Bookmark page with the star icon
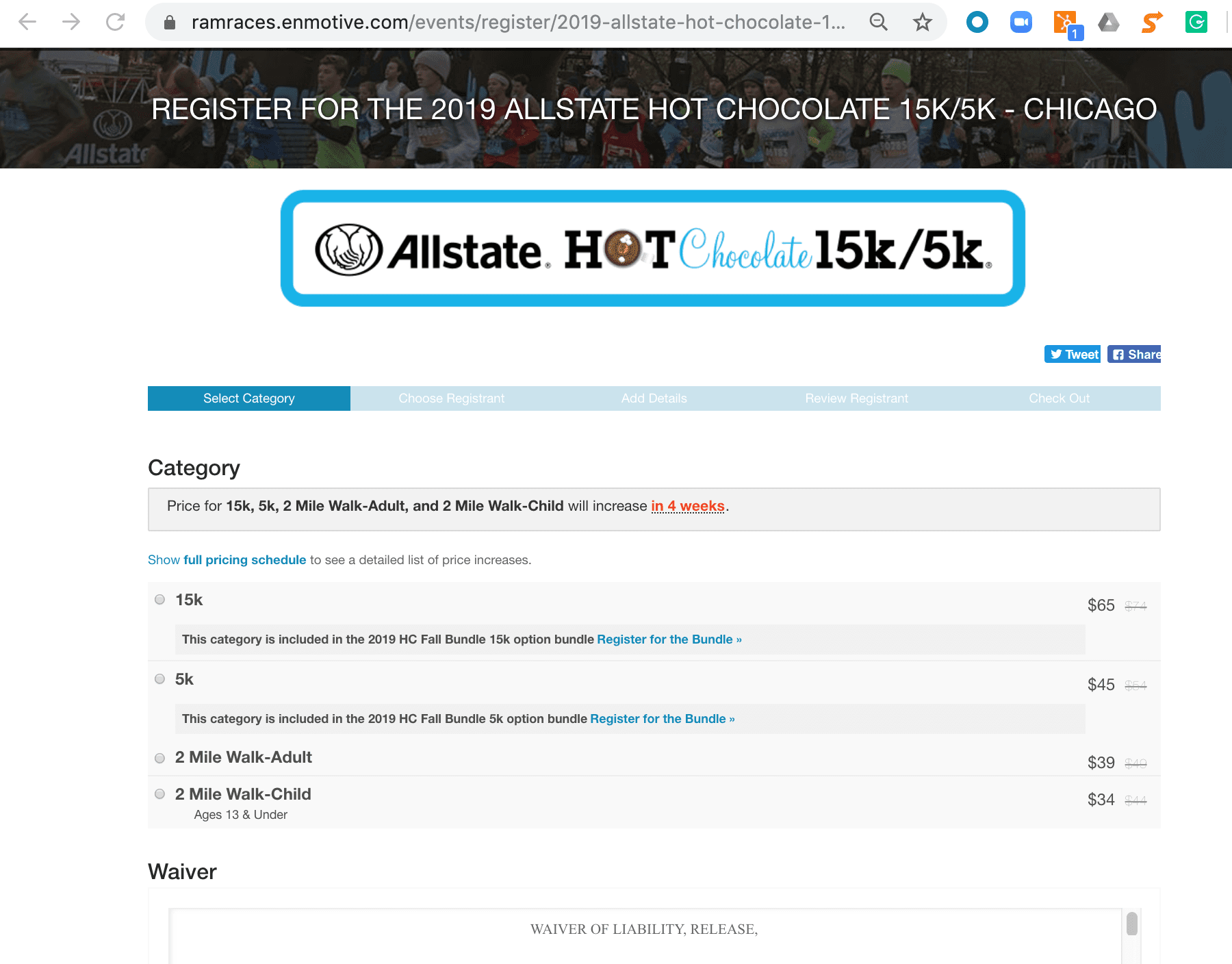This screenshot has height=964, width=1232. [922, 23]
